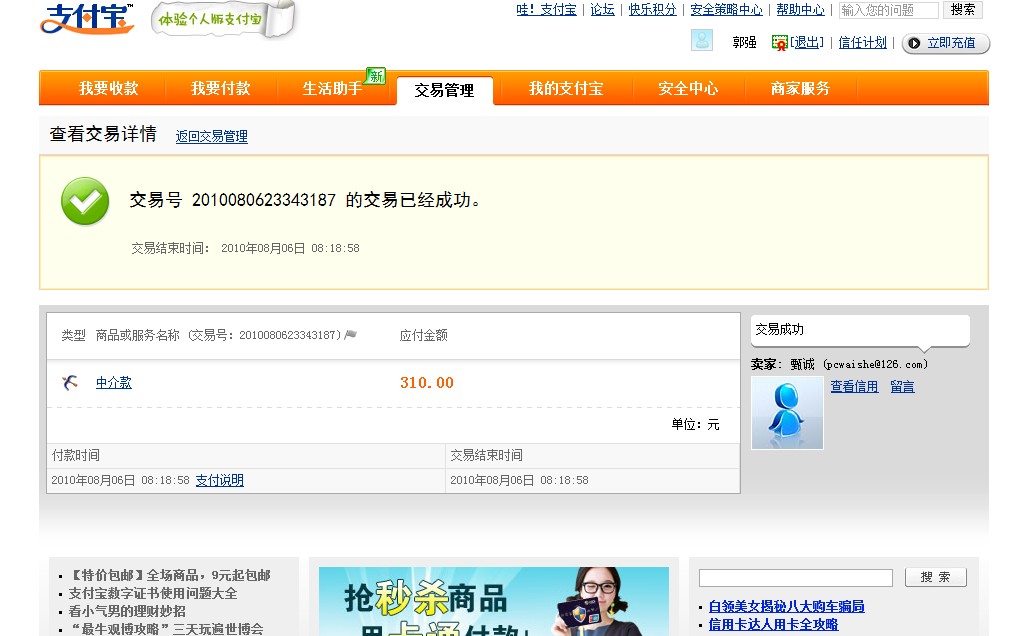Click the user avatar icon beside 郭强
Viewport: 1010px width, 636px height.
702,41
